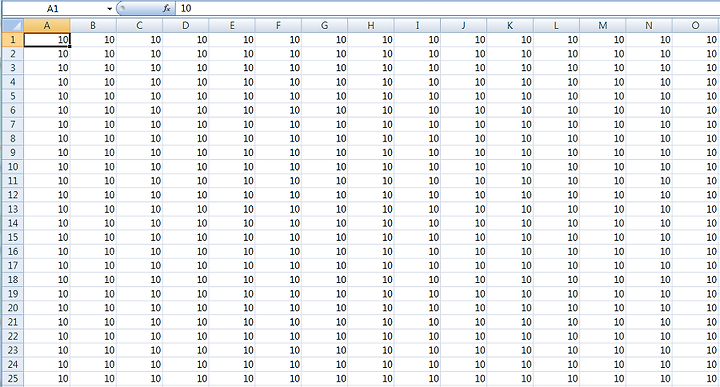Click cell G10 containing 10
This screenshot has height=387, width=720.
click(x=325, y=167)
